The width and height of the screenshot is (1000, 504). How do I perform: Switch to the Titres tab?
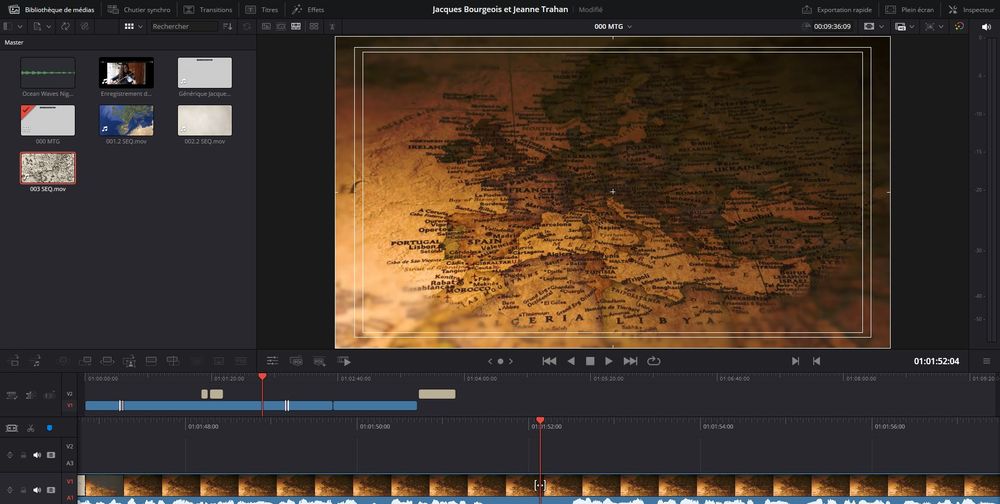tap(262, 9)
